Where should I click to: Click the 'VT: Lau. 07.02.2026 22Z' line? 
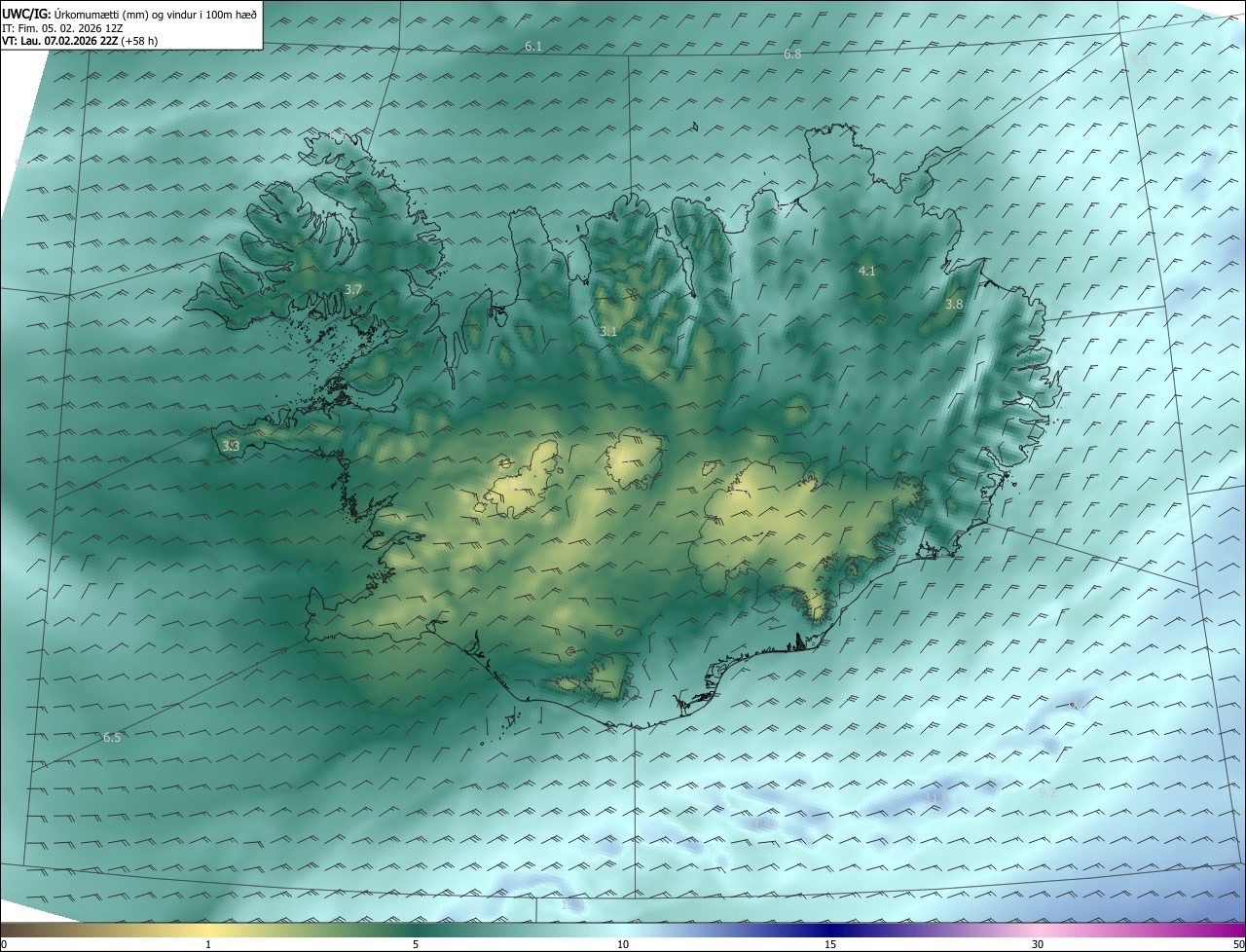[x=80, y=41]
